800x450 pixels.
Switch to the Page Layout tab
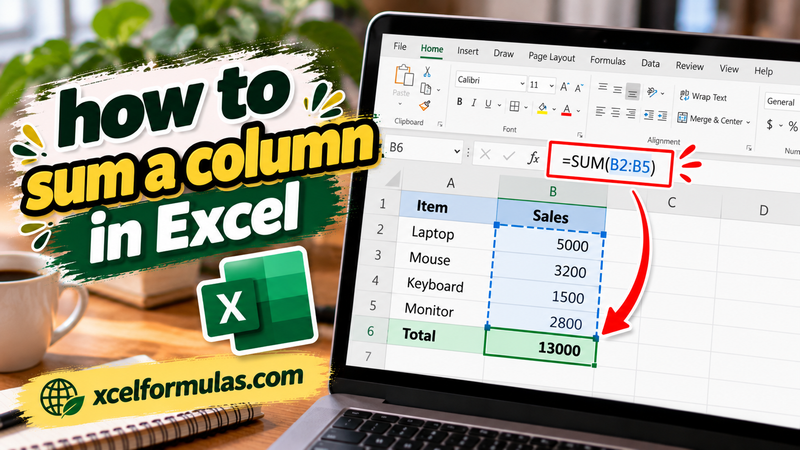click(552, 57)
